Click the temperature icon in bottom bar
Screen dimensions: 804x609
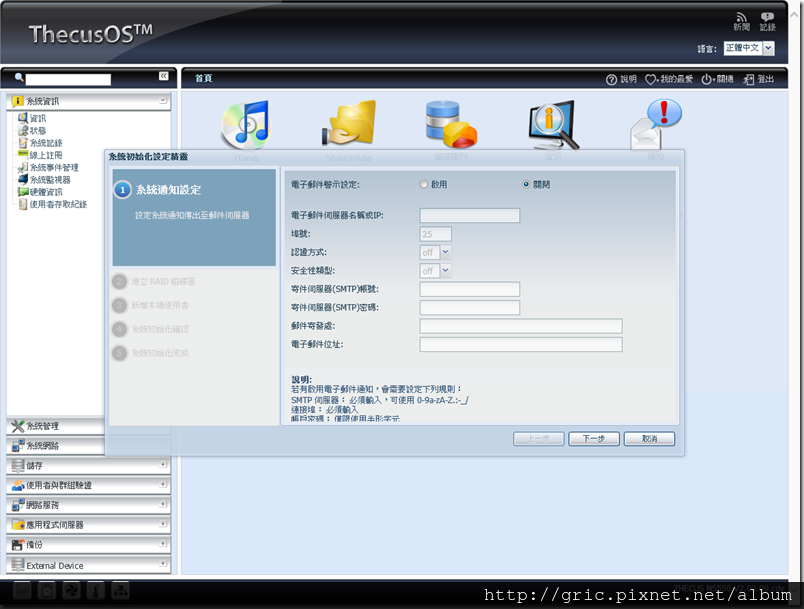96,591
